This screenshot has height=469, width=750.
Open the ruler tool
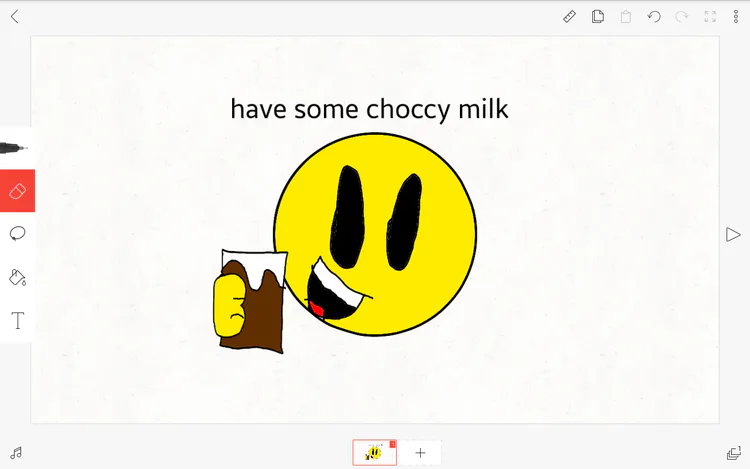pos(569,17)
